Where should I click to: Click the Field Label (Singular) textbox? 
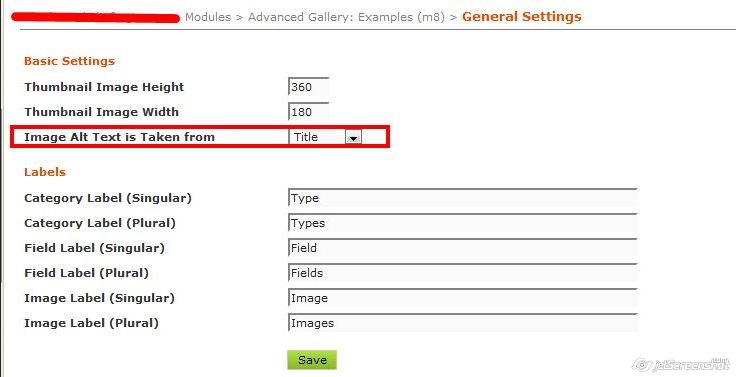[x=462, y=247]
